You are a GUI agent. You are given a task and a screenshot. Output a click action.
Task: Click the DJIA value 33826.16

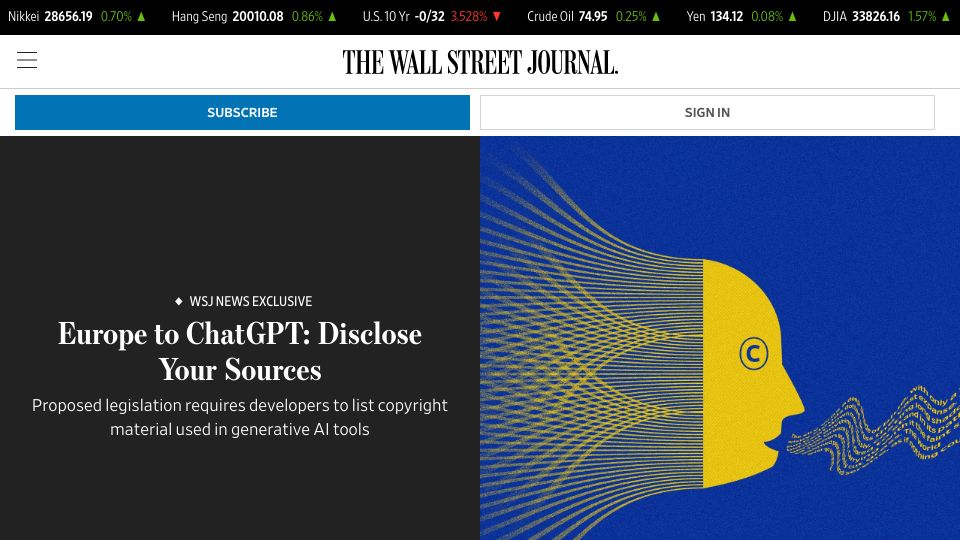(x=876, y=17)
